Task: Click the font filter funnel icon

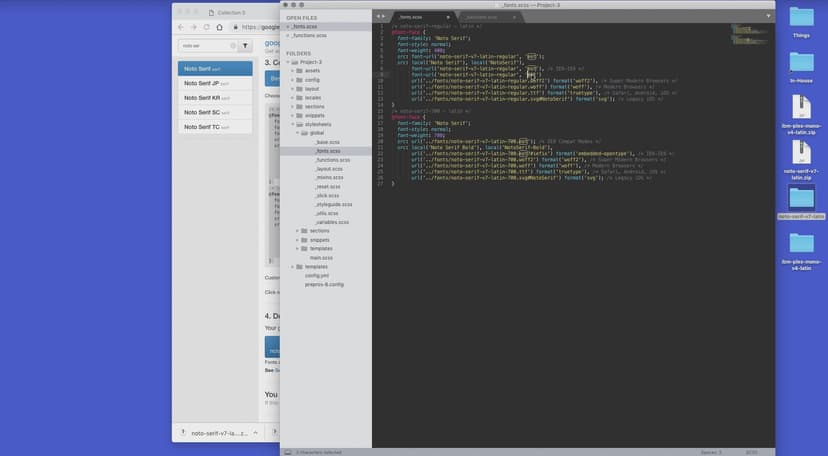Action: tap(245, 46)
